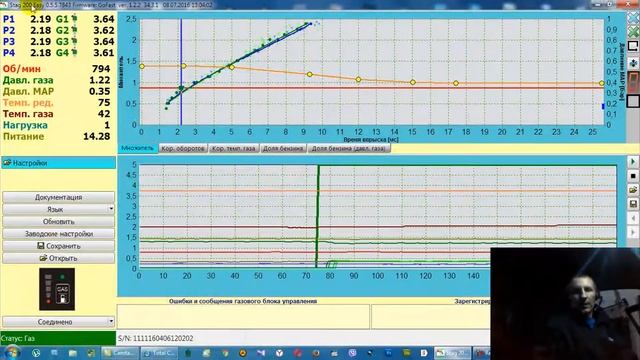
Task: Select yellow multiplier point at 5 ms
Action: click(231, 67)
